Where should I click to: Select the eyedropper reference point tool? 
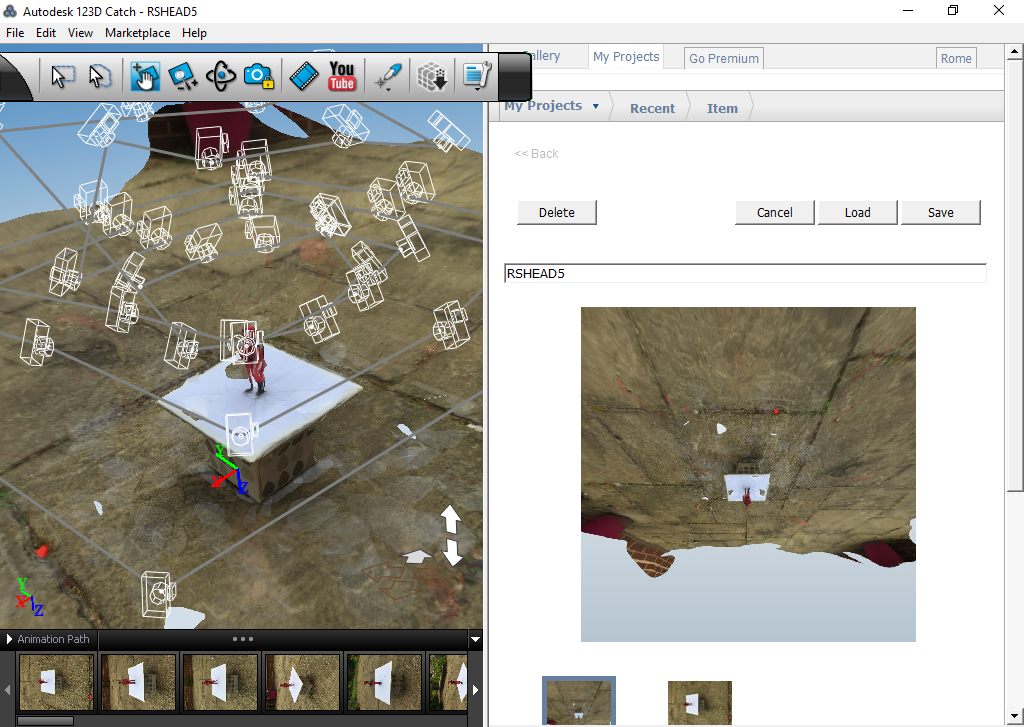tap(389, 76)
